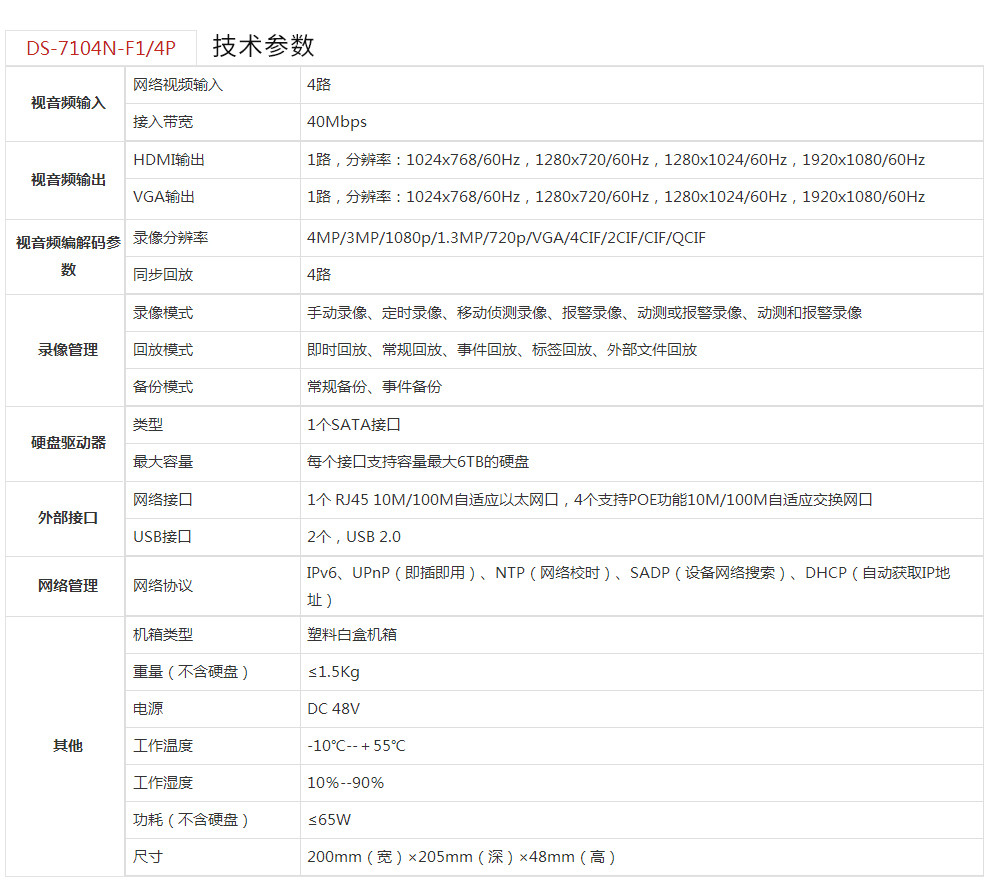Click the 尺寸 label

coord(148,857)
